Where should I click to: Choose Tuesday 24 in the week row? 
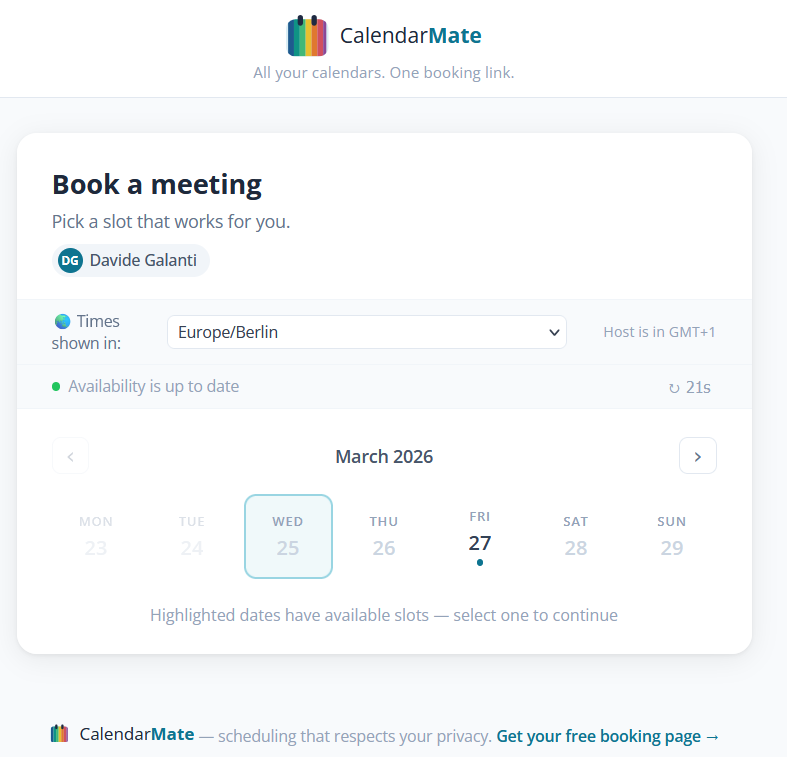[x=192, y=537]
